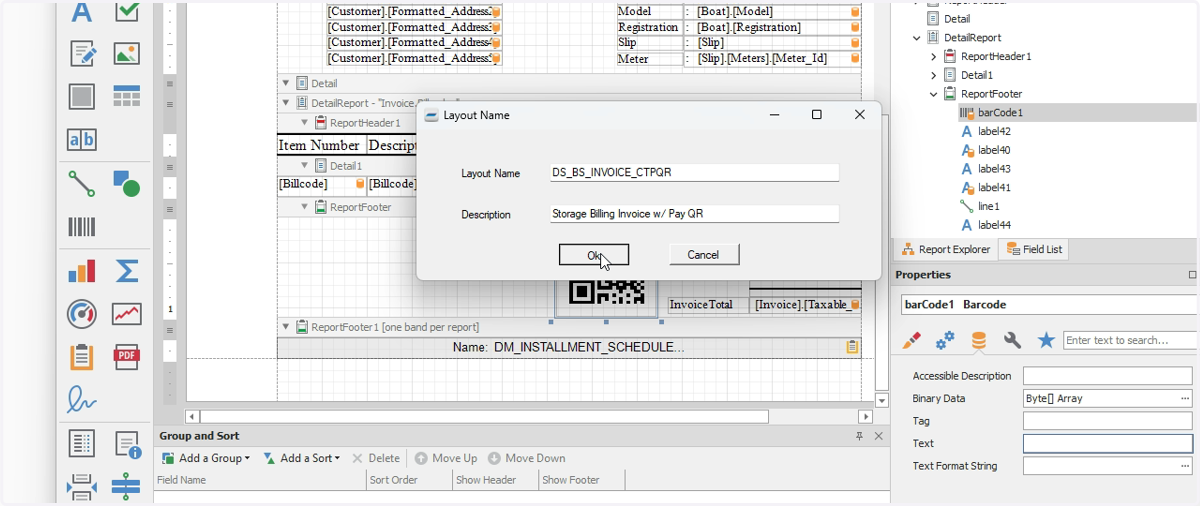
Task: Click the report smart tag icon
Action: coord(852,348)
